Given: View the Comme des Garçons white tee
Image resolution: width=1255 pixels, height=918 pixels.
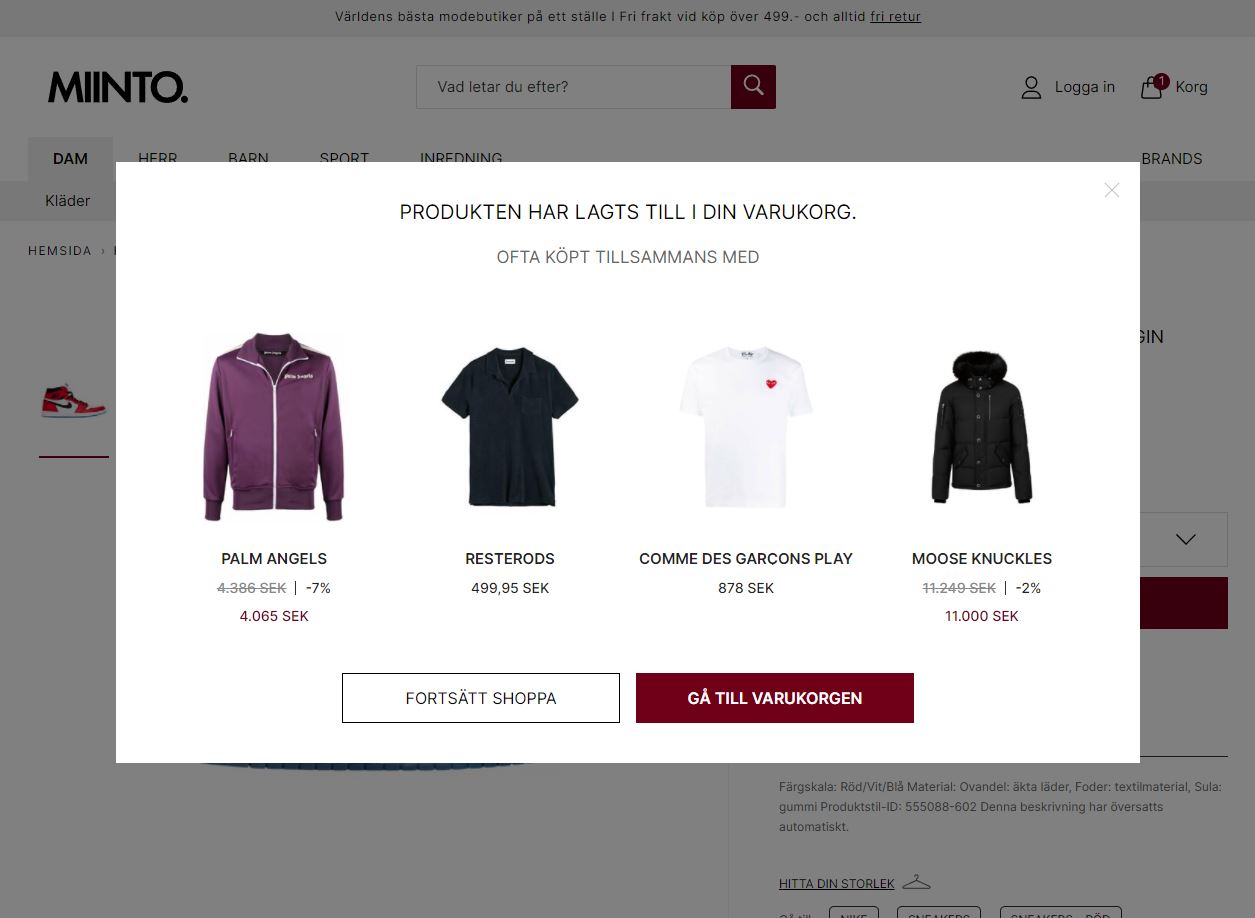Looking at the screenshot, I should (746, 427).
